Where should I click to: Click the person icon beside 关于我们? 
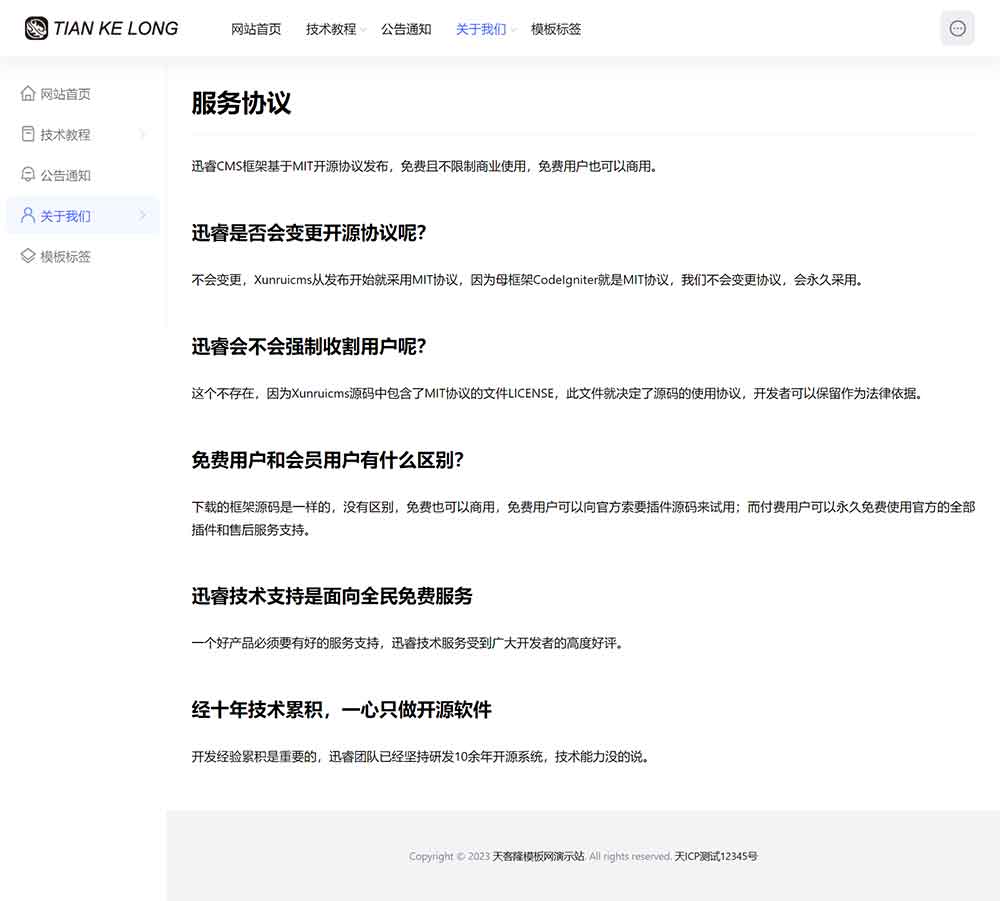(28, 215)
